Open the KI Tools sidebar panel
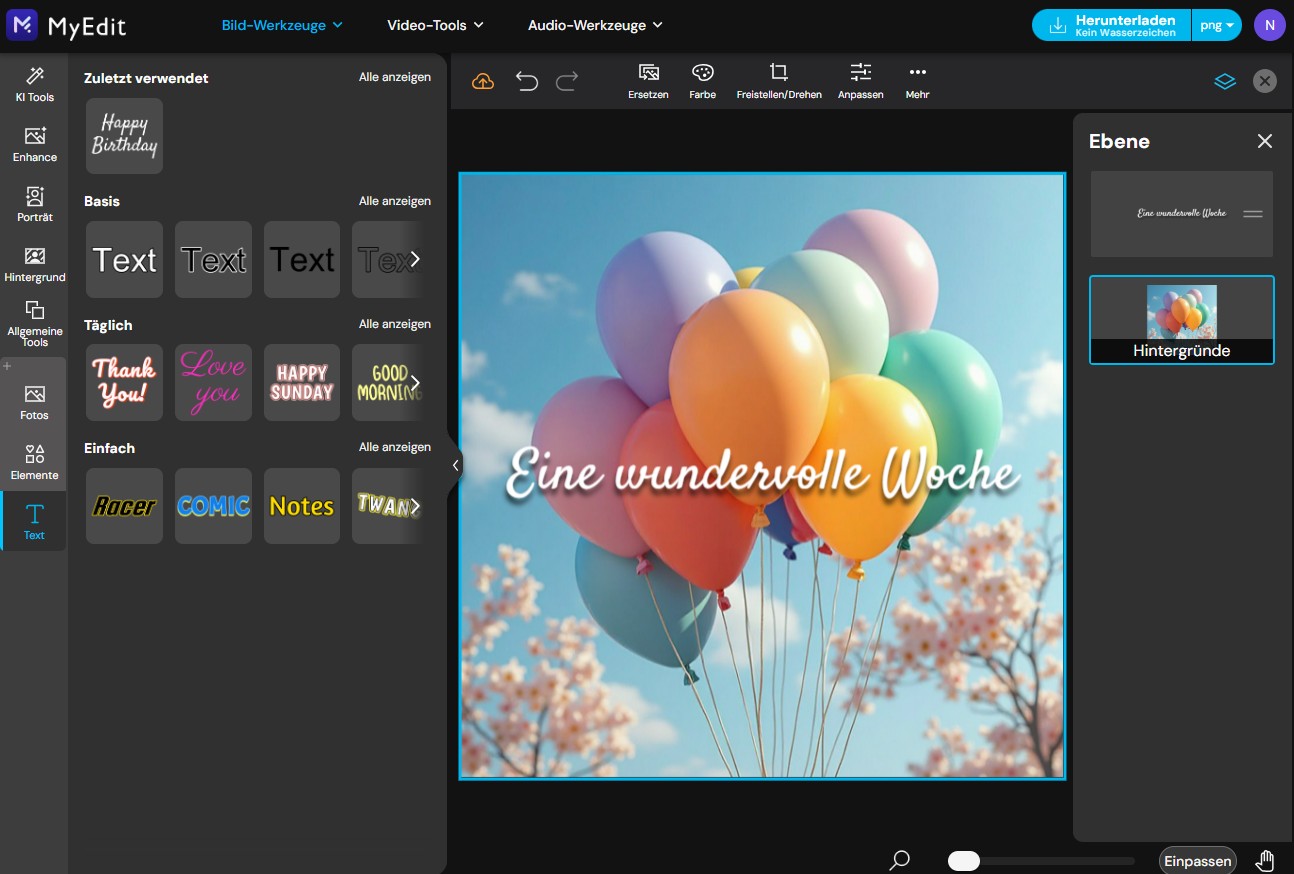This screenshot has width=1294, height=874. (34, 84)
